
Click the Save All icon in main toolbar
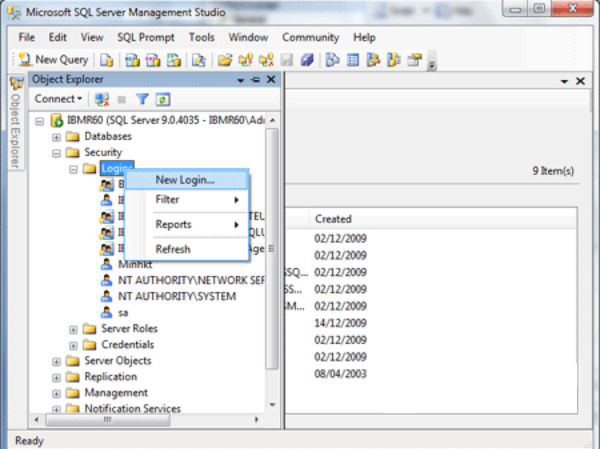308,59
